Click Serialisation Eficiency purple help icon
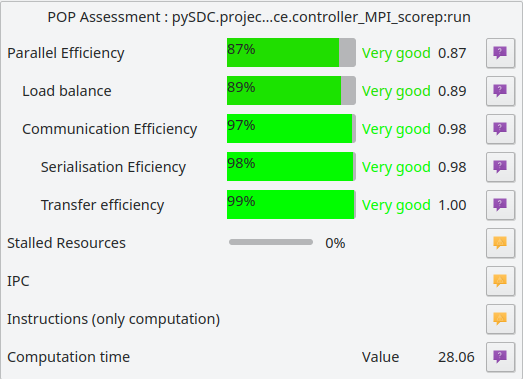 500,167
